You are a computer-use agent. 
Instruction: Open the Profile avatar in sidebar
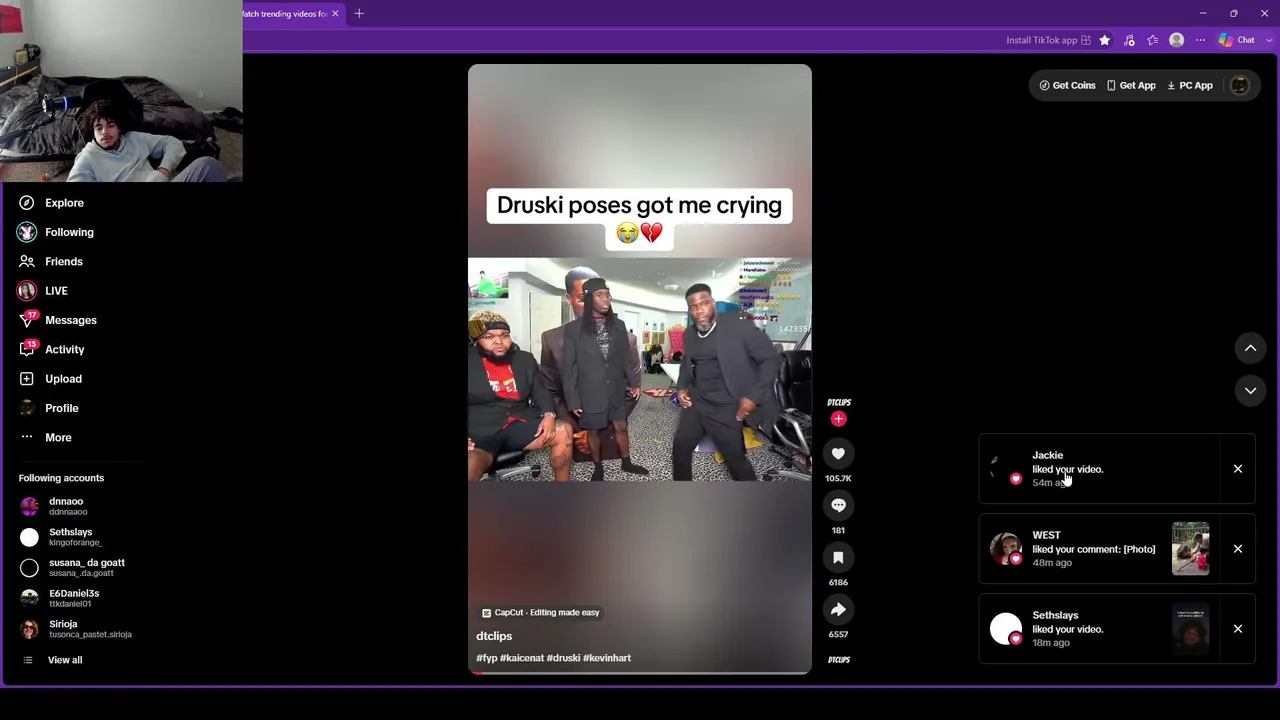[27, 408]
